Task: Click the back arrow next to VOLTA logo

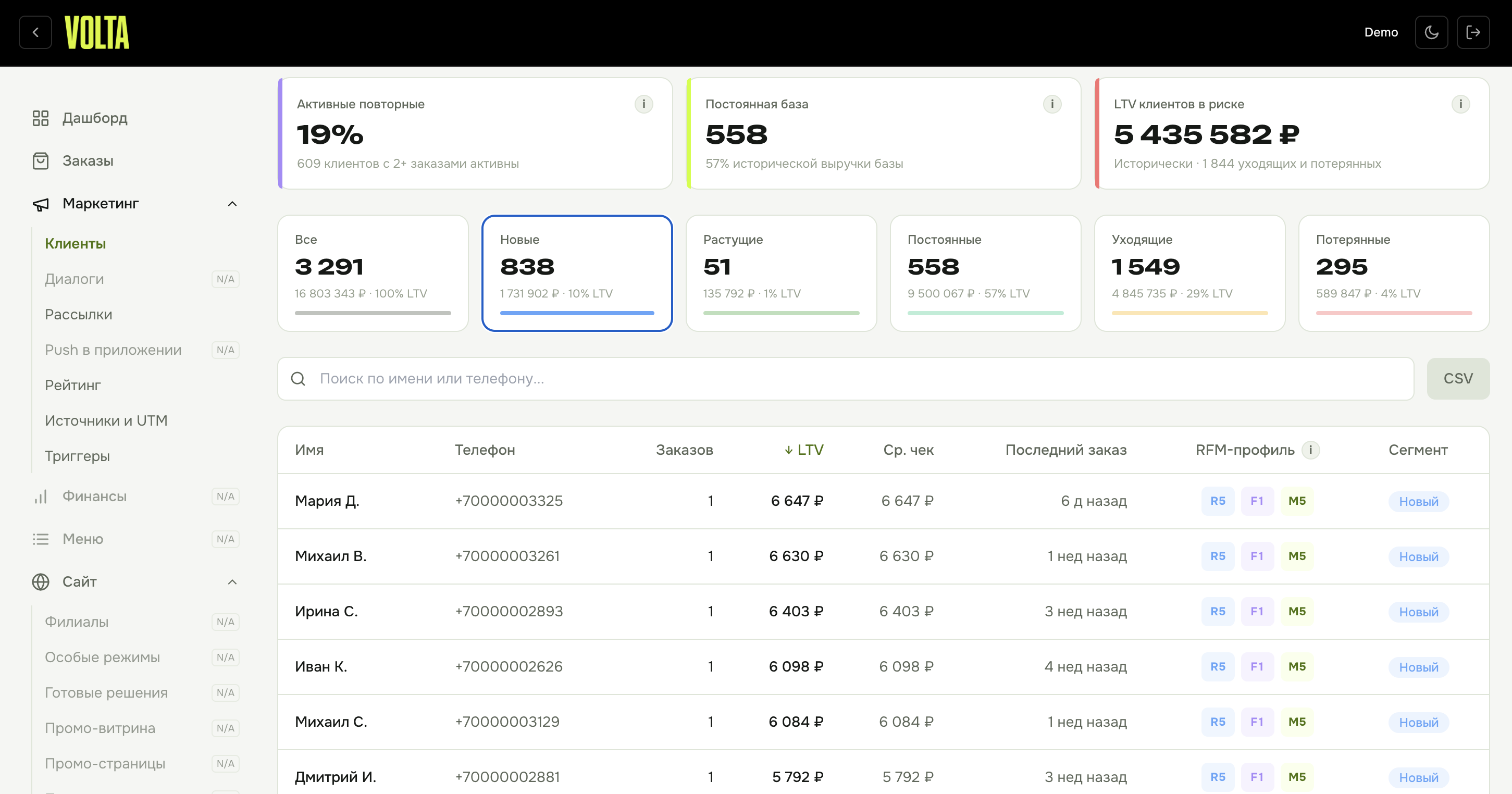Action: 35,32
